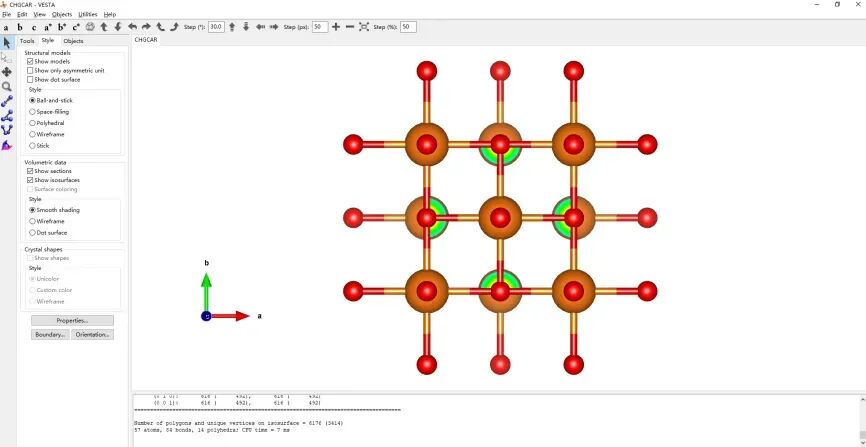Open the Properties... dialog
Screen dimensions: 866x447
point(72,320)
